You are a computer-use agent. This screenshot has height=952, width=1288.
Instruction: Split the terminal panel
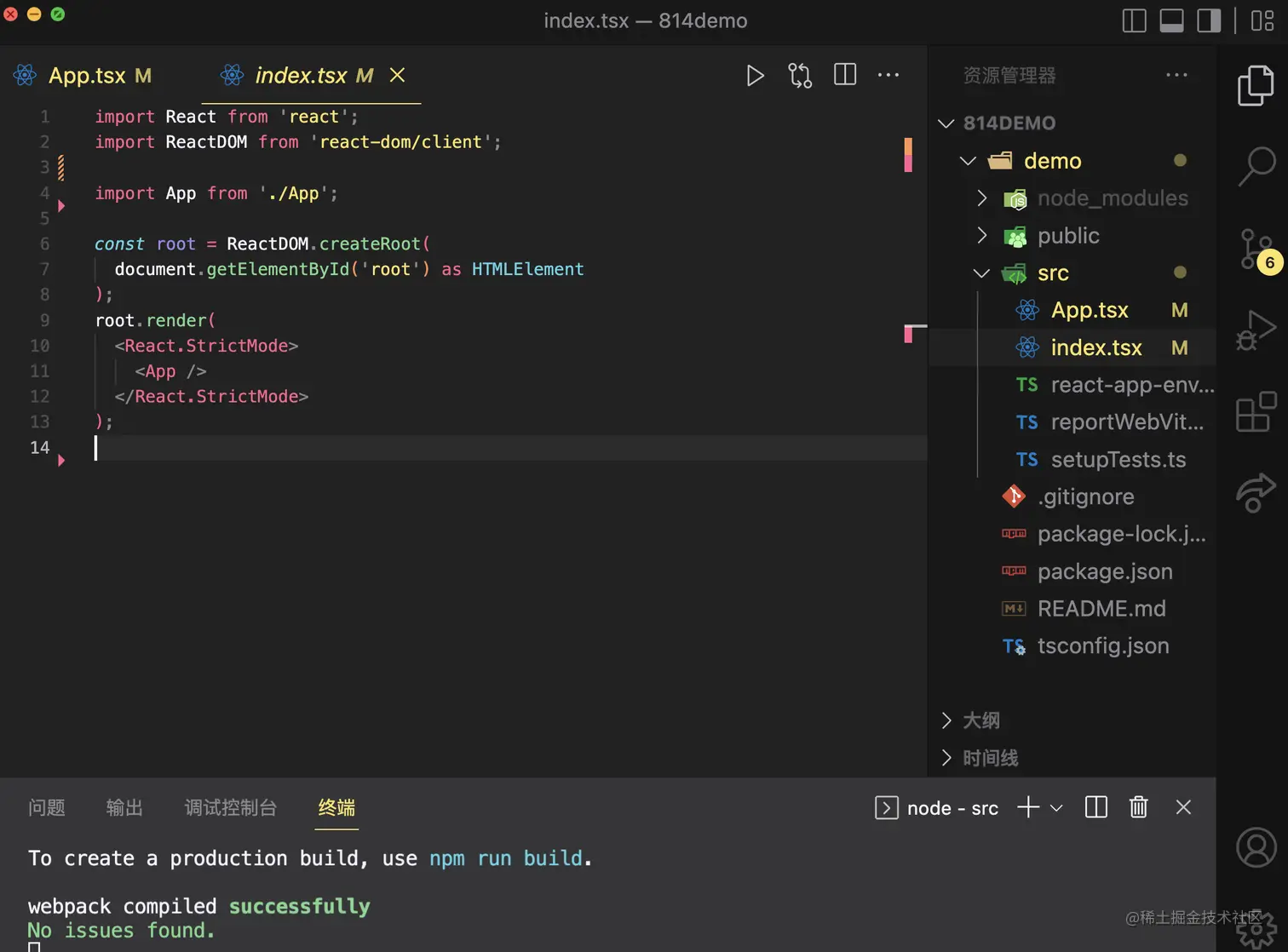point(1096,807)
